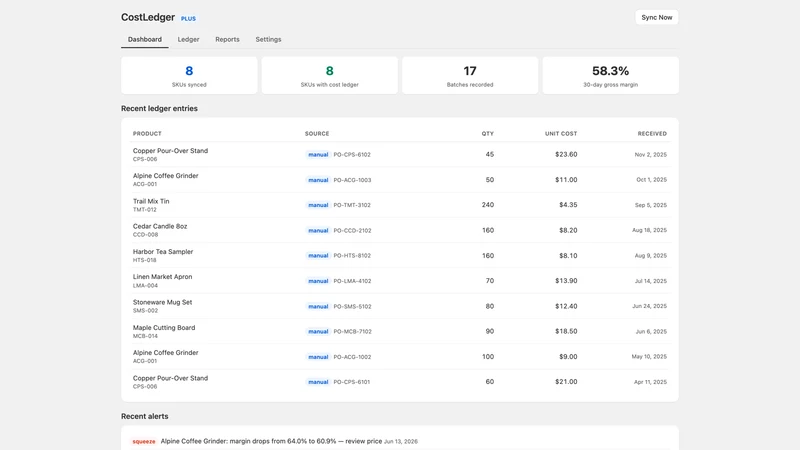
Task: Click the HTS-018 SKU code
Action: (x=144, y=260)
